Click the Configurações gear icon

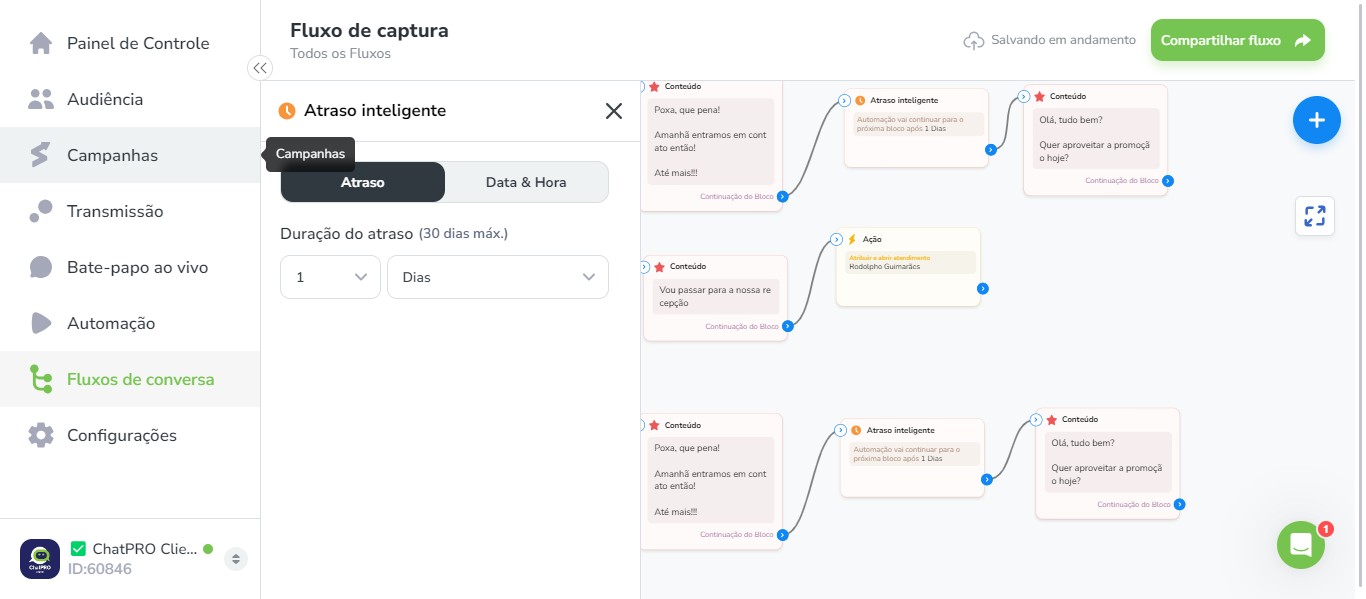pos(41,435)
